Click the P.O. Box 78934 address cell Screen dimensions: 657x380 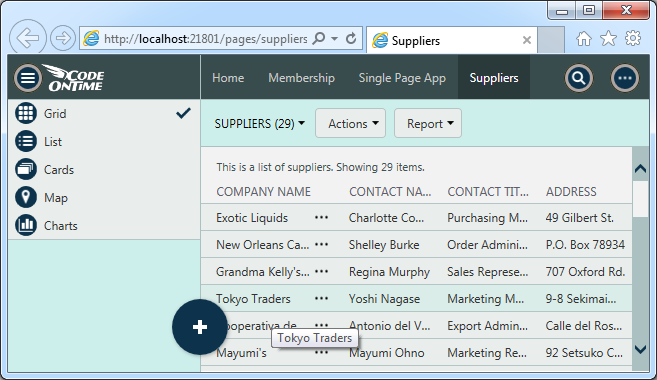click(585, 245)
